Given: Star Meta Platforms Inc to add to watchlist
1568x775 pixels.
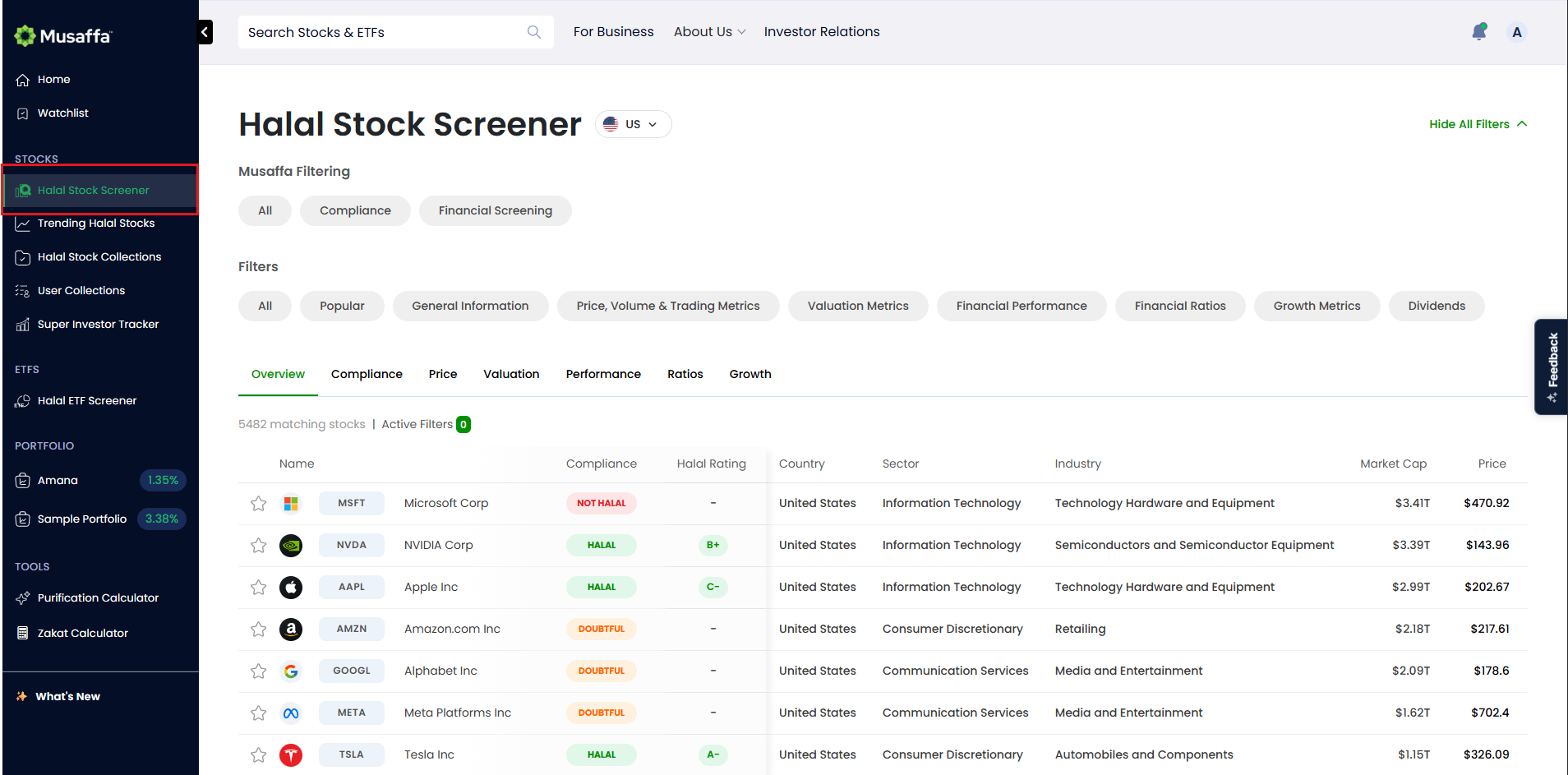Looking at the screenshot, I should click(259, 713).
